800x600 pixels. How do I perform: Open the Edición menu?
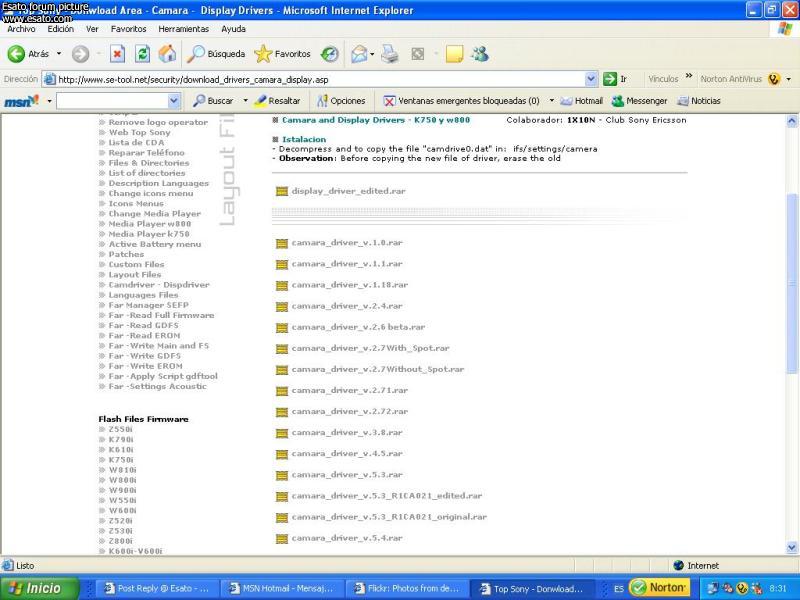(x=61, y=29)
